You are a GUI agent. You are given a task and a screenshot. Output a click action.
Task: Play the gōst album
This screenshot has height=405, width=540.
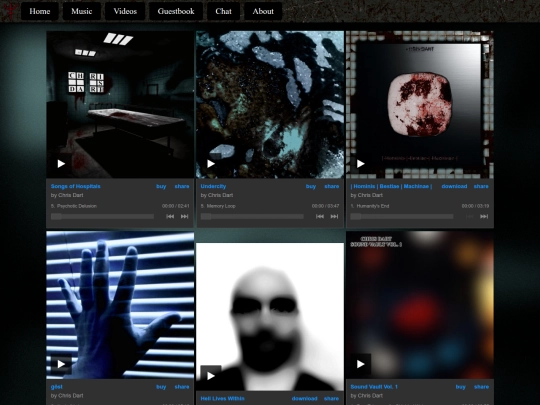(x=61, y=364)
